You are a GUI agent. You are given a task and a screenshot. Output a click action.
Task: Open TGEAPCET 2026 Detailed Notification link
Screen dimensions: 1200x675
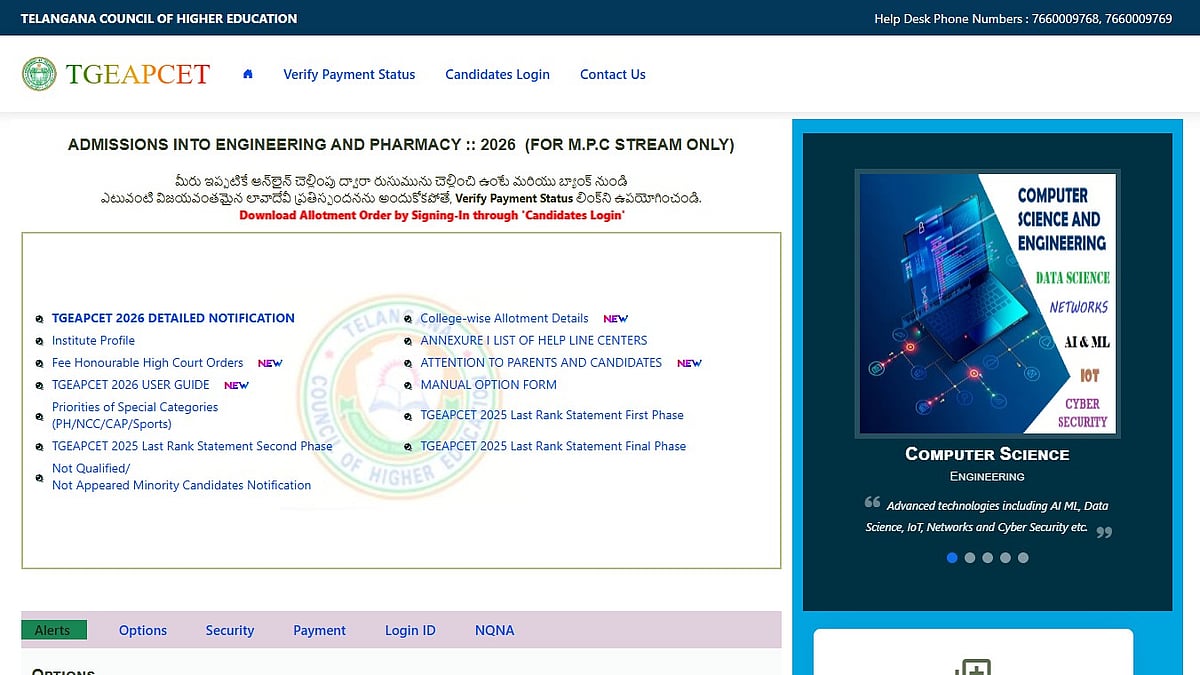click(173, 318)
